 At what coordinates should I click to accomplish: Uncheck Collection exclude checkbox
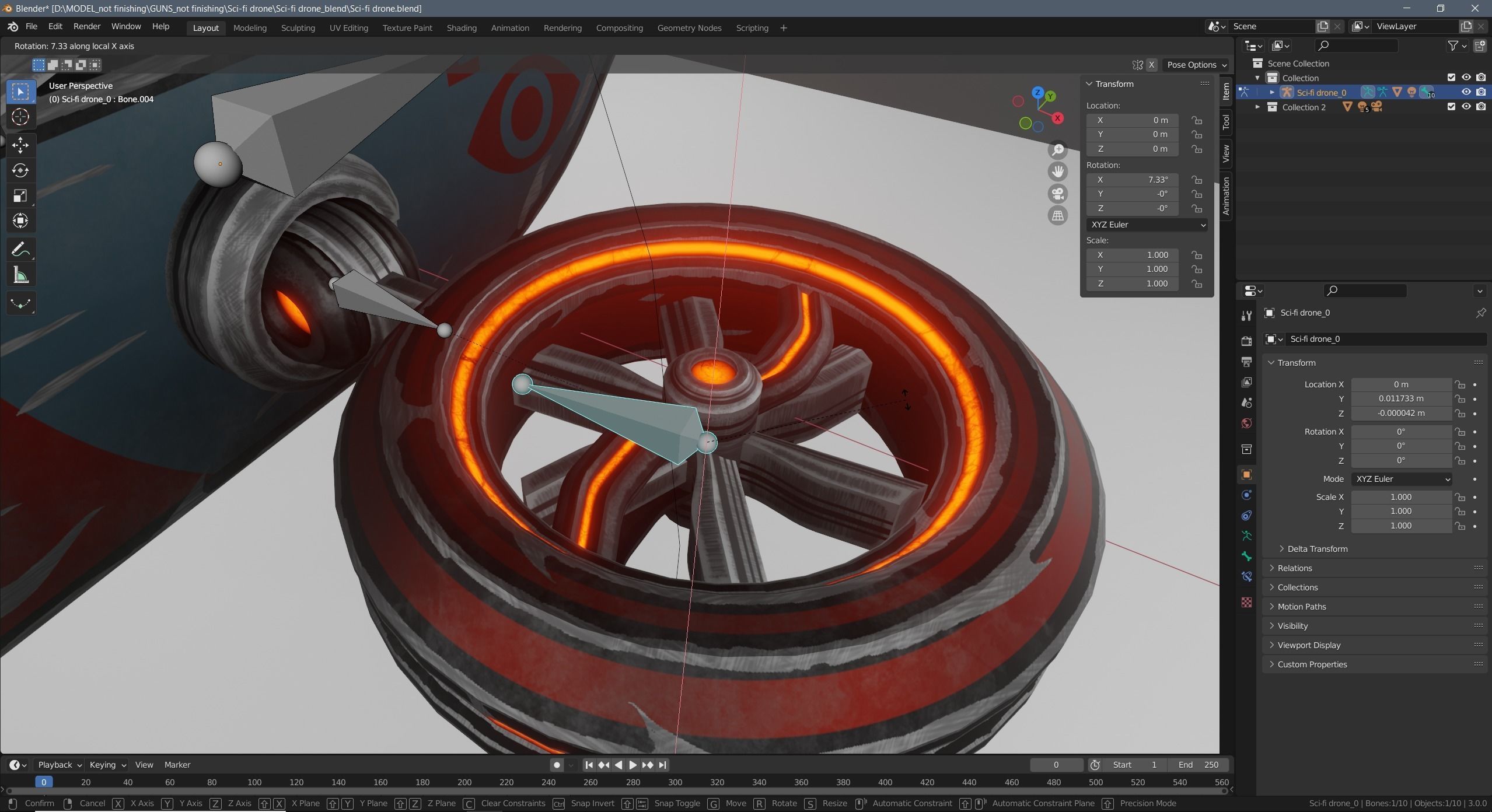click(x=1451, y=78)
